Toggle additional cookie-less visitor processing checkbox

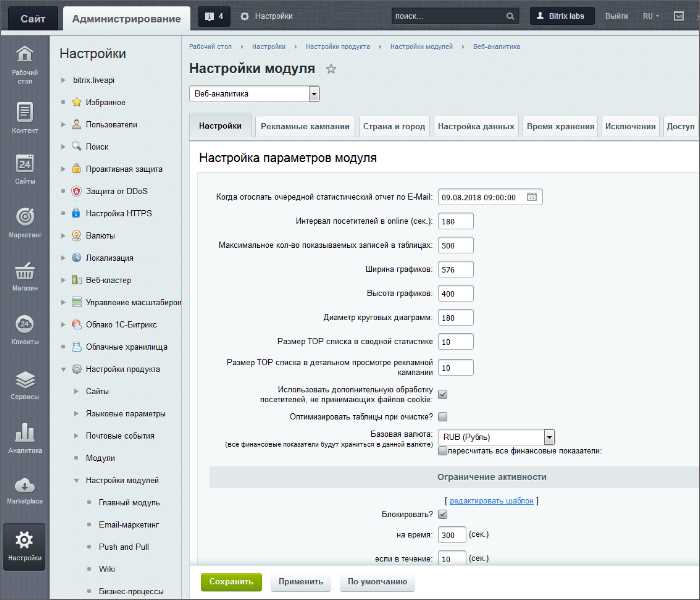[x=442, y=394]
